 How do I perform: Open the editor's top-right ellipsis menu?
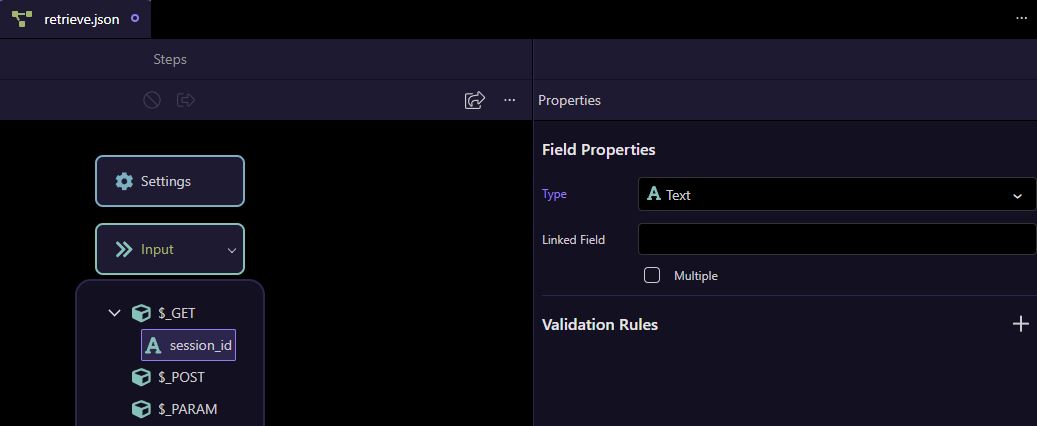coord(1021,19)
